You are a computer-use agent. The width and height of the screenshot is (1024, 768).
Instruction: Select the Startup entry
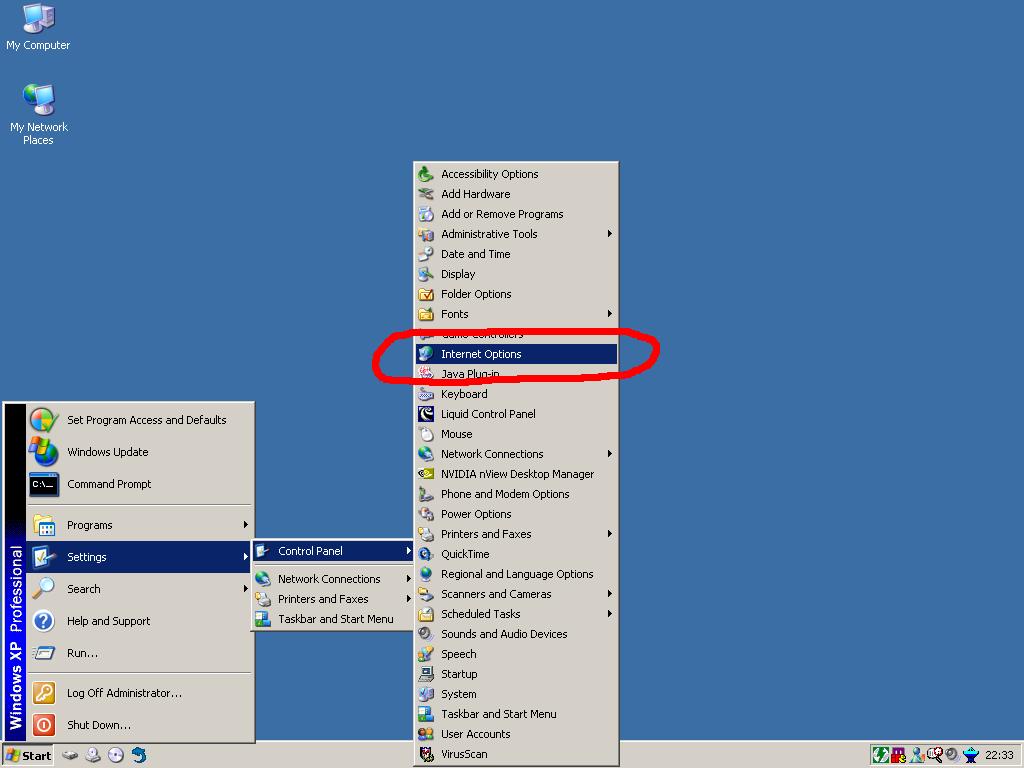point(517,674)
